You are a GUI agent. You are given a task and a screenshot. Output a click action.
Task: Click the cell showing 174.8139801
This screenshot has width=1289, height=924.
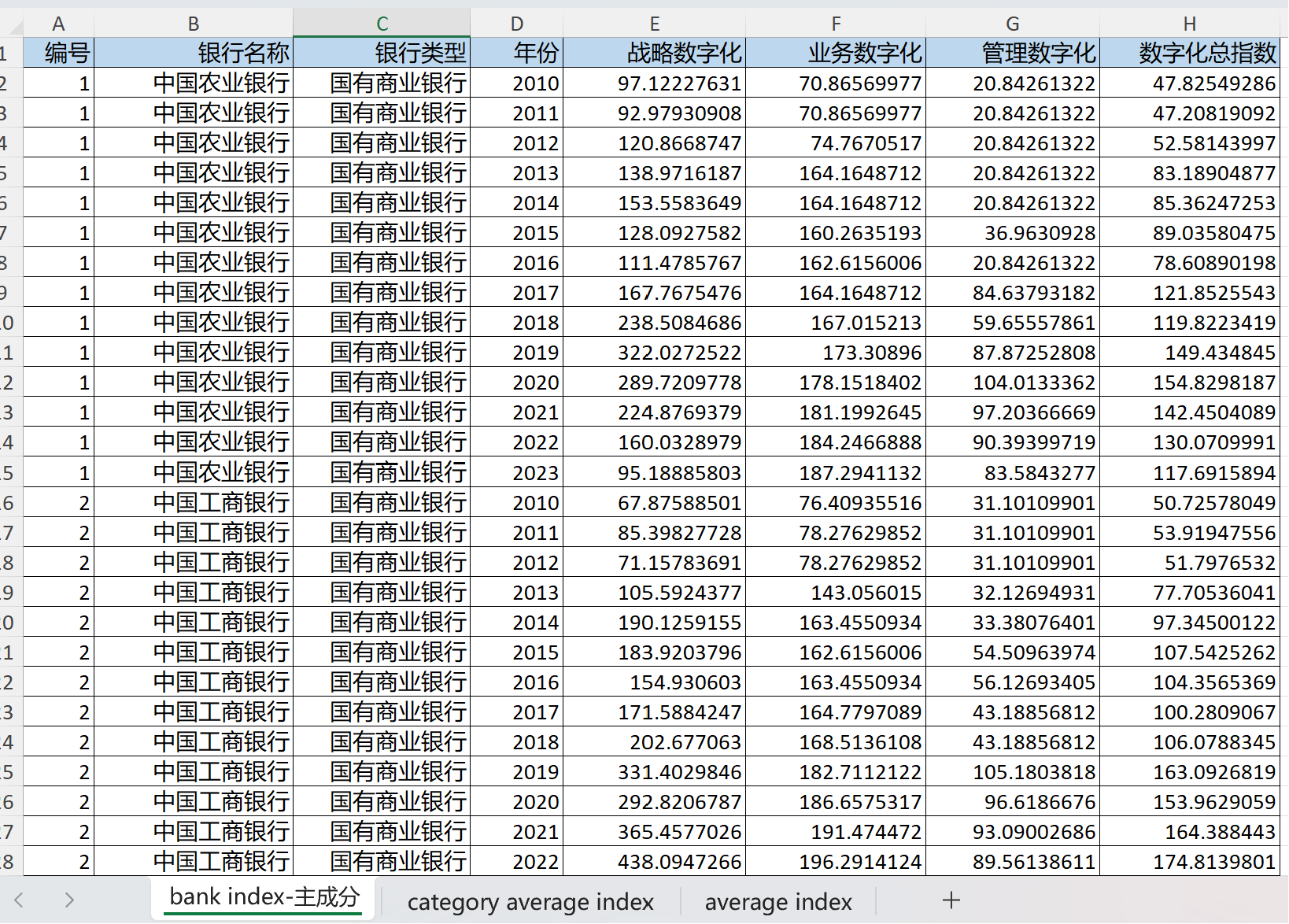[1190, 861]
